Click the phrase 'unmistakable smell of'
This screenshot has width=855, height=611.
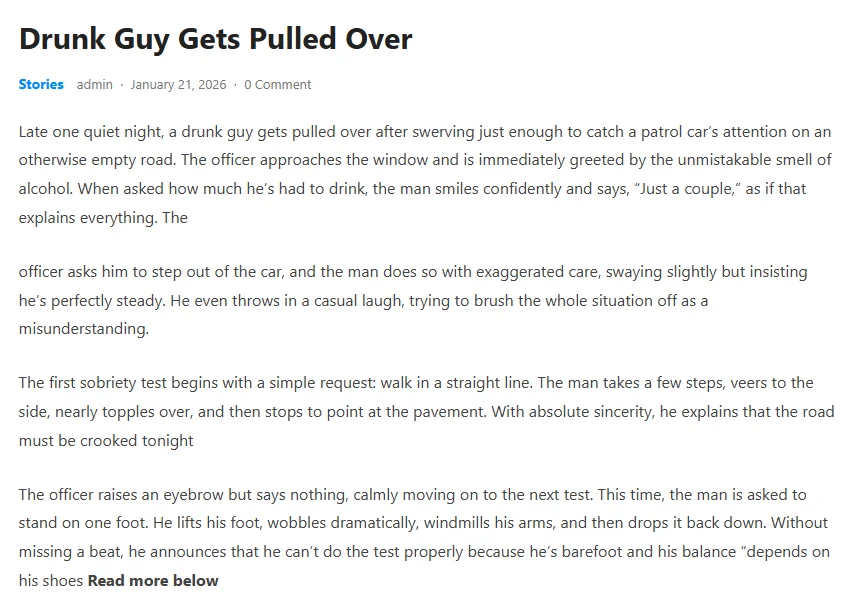tap(755, 160)
